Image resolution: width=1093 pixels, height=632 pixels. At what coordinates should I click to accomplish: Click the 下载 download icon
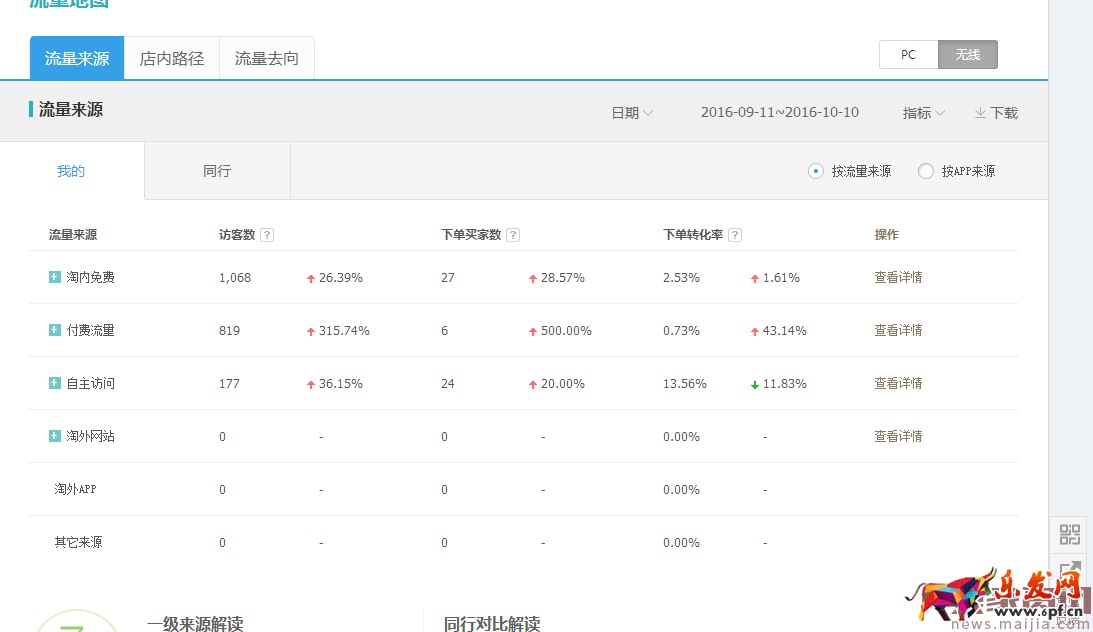coord(980,113)
